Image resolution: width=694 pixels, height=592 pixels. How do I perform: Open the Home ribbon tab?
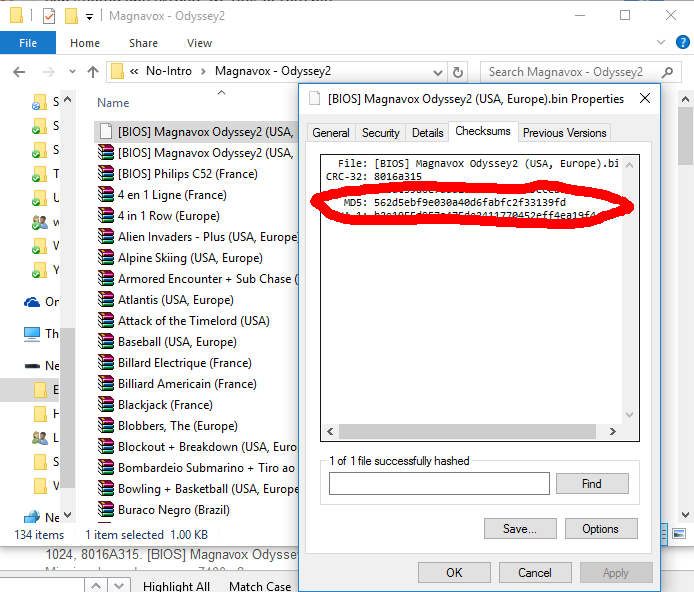click(85, 43)
